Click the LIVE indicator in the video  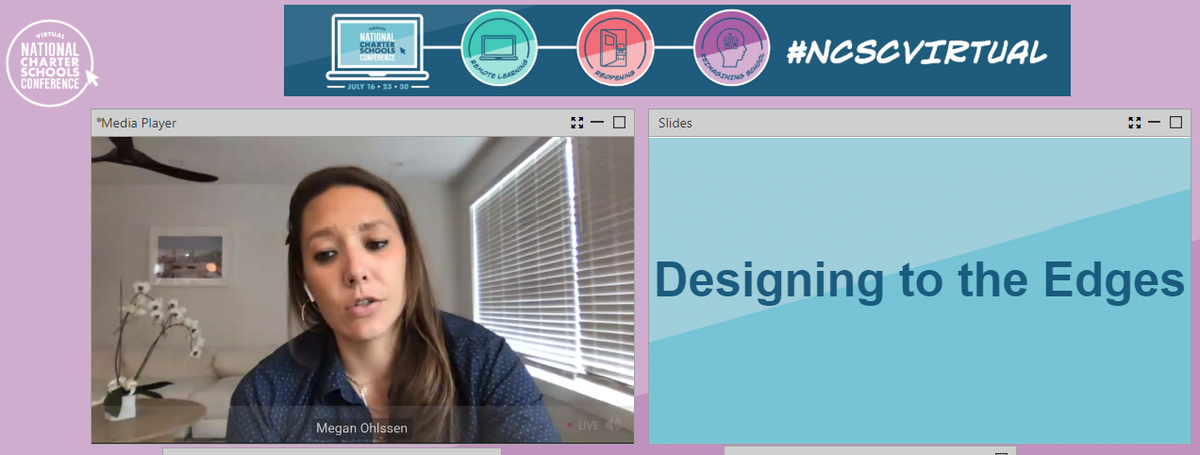583,425
